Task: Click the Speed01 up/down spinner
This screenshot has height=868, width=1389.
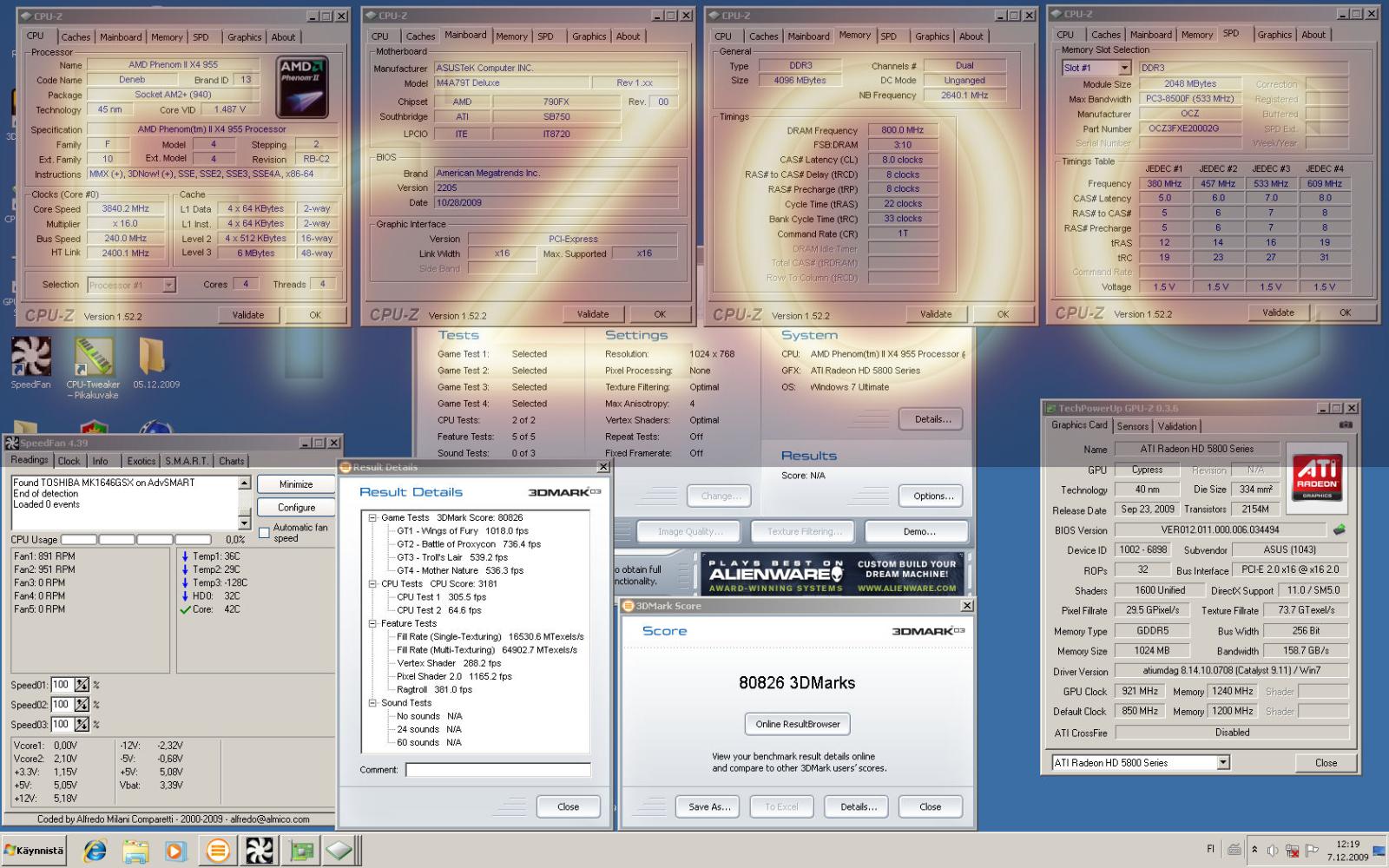Action: pos(82,685)
